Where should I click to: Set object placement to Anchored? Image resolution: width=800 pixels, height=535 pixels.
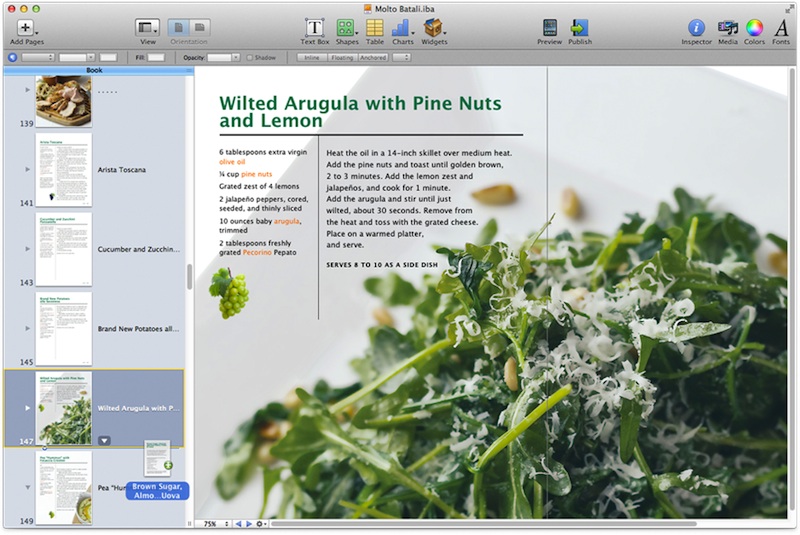(373, 58)
